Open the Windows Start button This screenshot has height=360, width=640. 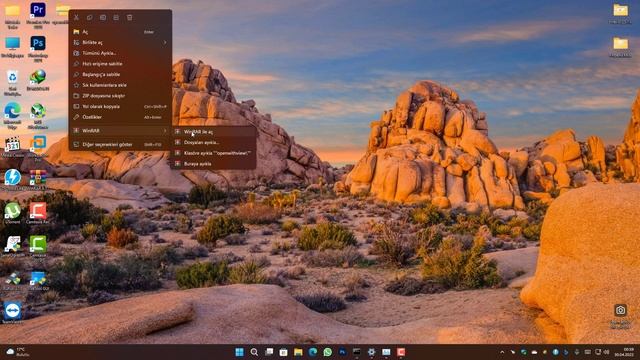[240, 352]
